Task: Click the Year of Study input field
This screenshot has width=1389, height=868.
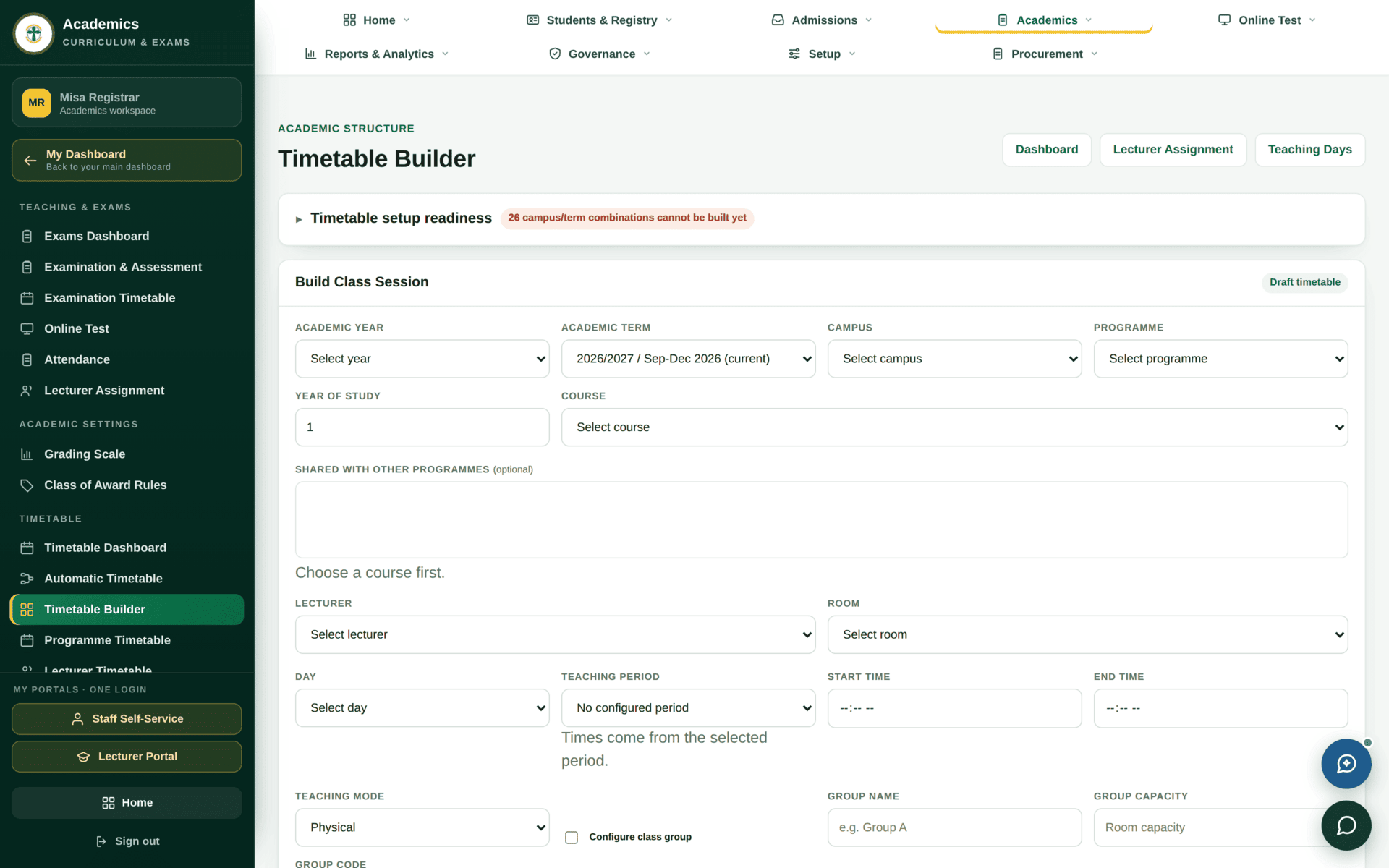Action: tap(422, 427)
